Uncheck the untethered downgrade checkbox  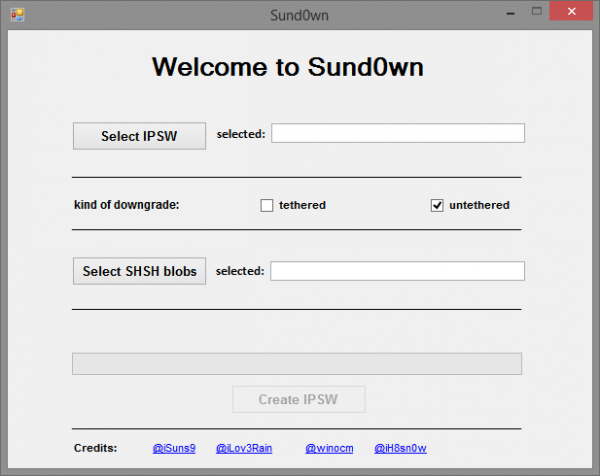(x=437, y=205)
